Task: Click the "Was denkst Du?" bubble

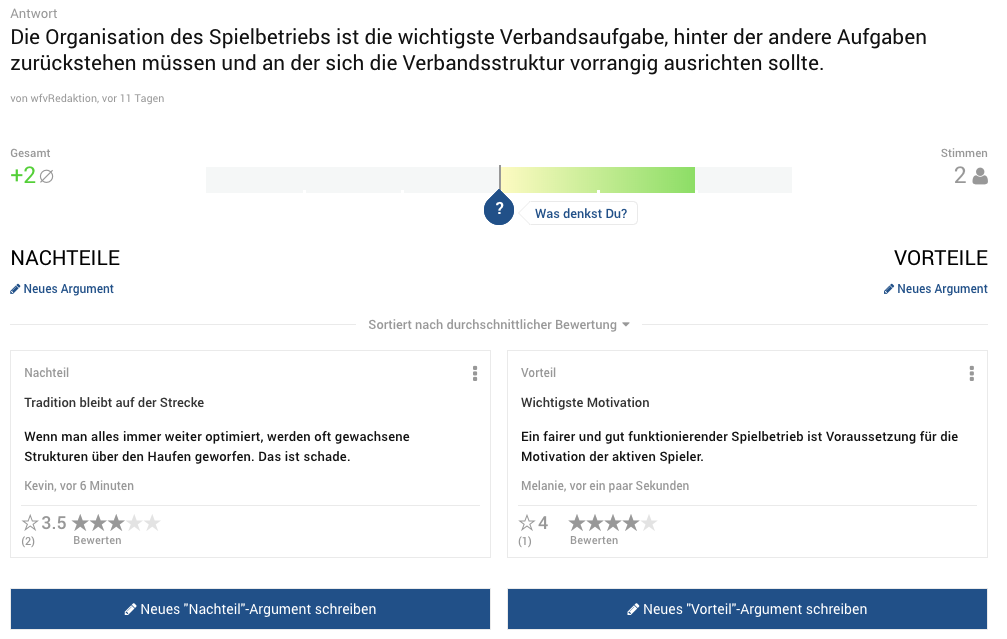Action: (x=581, y=214)
